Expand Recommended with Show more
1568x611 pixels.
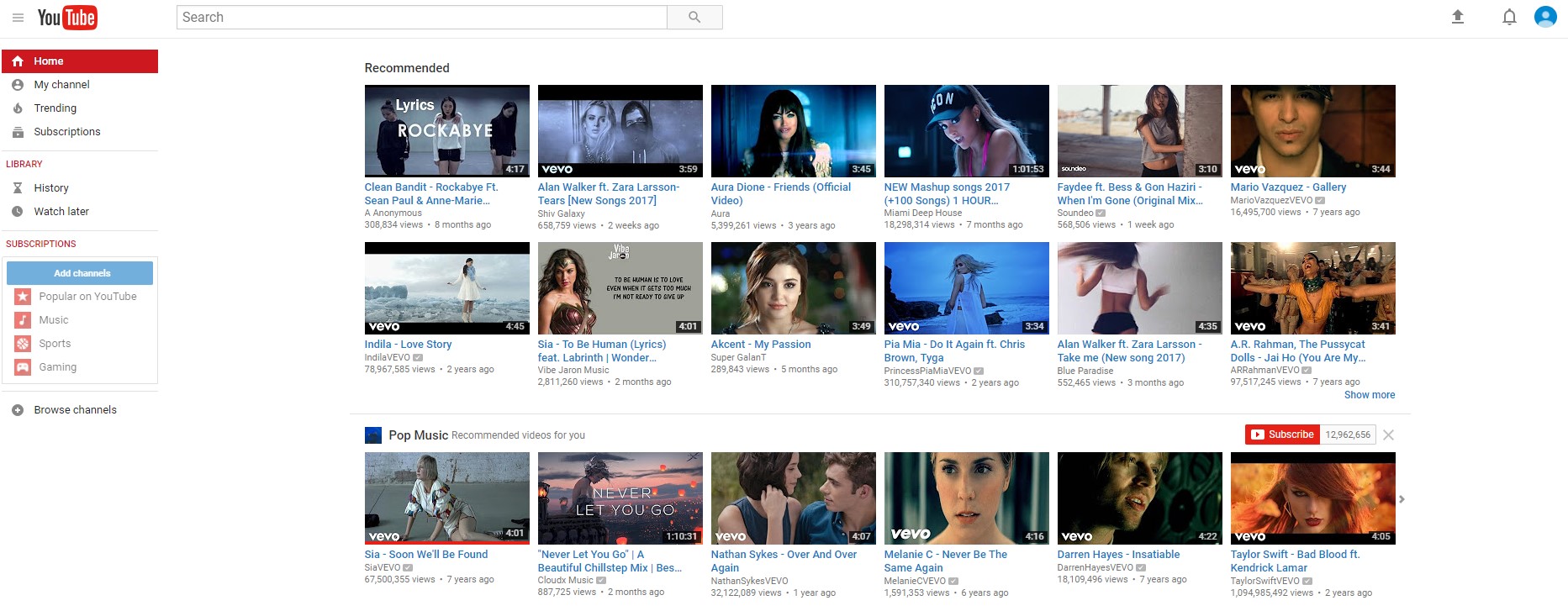[x=1370, y=395]
